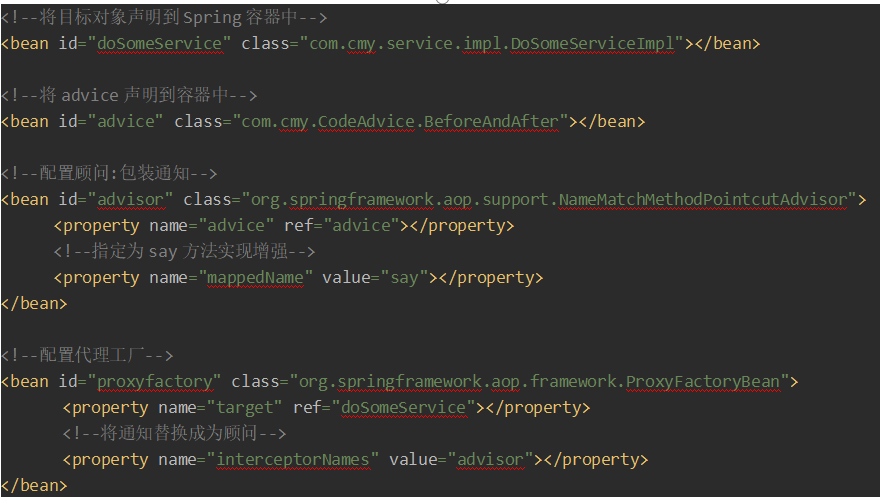Screen dimensions: 880x497
Task: Select the id value "proxyfactory"
Action: click(155, 381)
